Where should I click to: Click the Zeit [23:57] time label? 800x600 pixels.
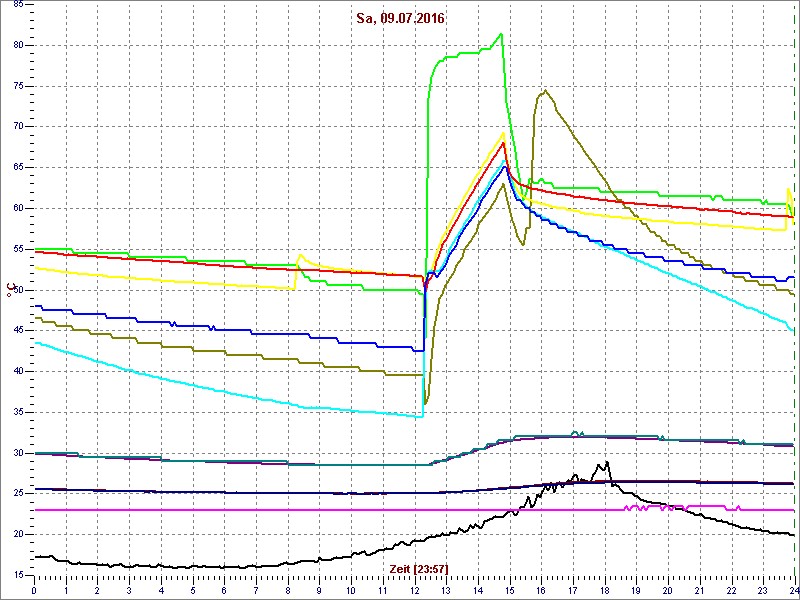(x=419, y=568)
